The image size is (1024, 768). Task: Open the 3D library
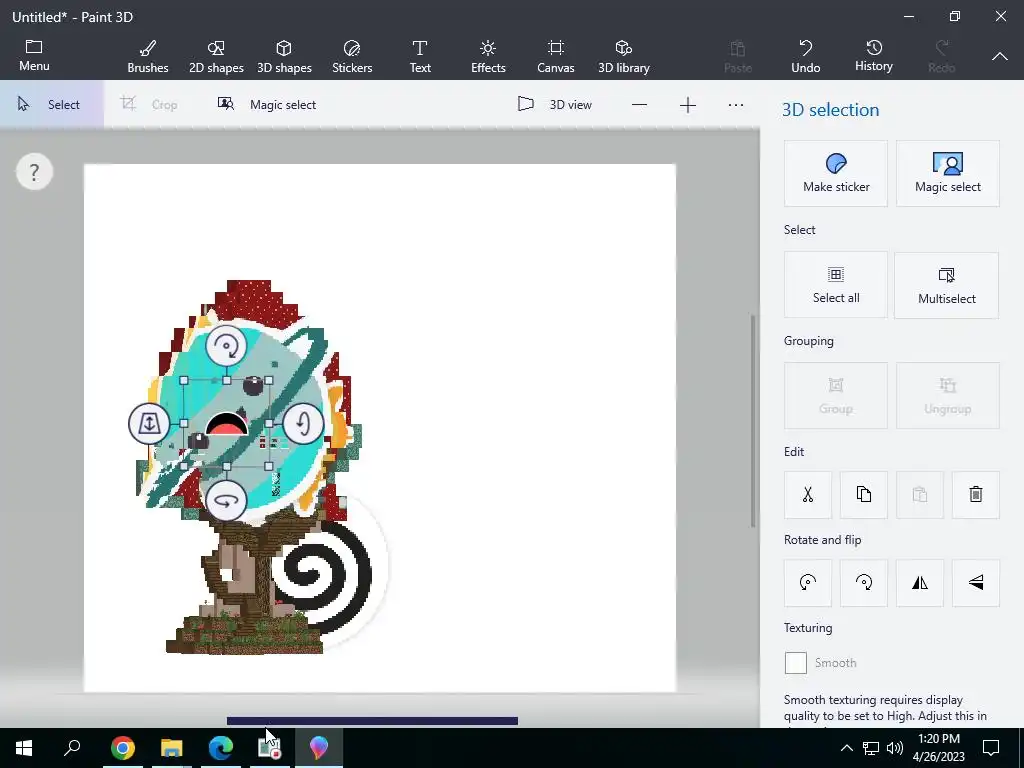tap(624, 57)
